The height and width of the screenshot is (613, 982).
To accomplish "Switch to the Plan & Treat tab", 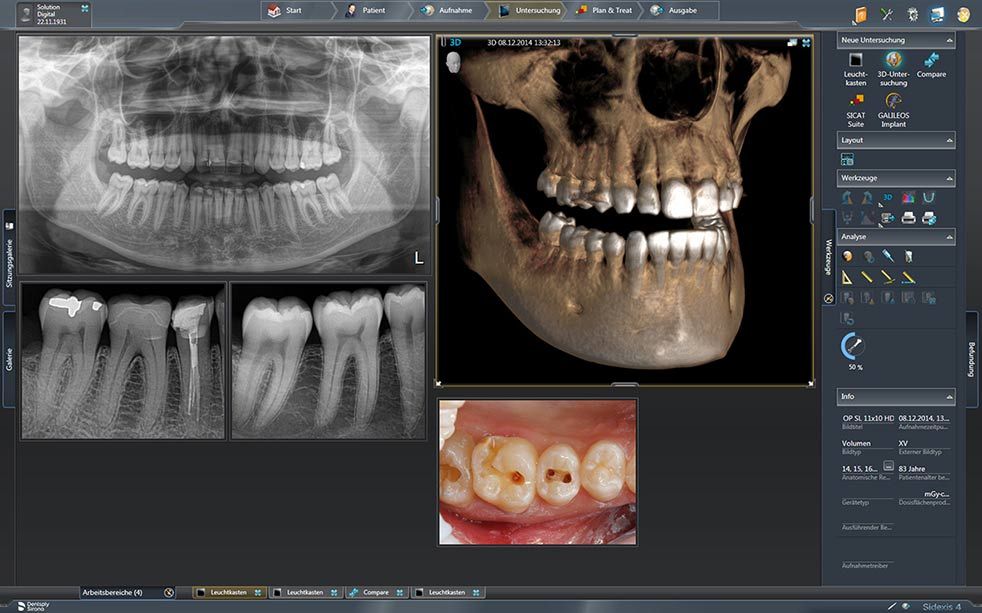I will (x=604, y=10).
